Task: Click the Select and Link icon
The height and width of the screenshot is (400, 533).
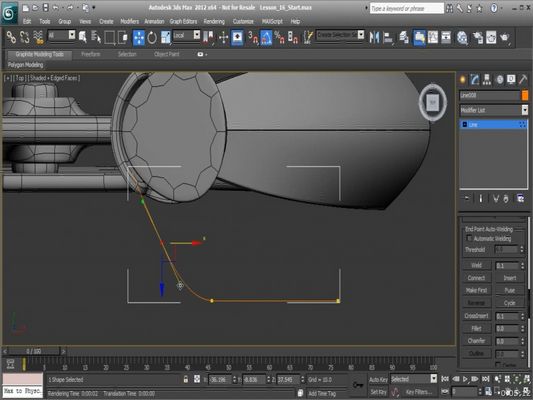Action: pos(11,37)
